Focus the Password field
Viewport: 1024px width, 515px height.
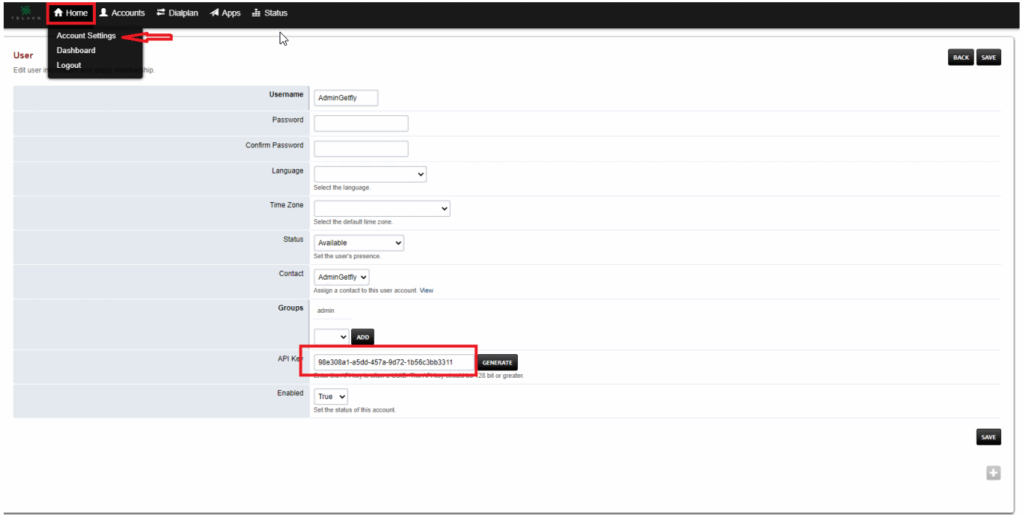[x=361, y=123]
